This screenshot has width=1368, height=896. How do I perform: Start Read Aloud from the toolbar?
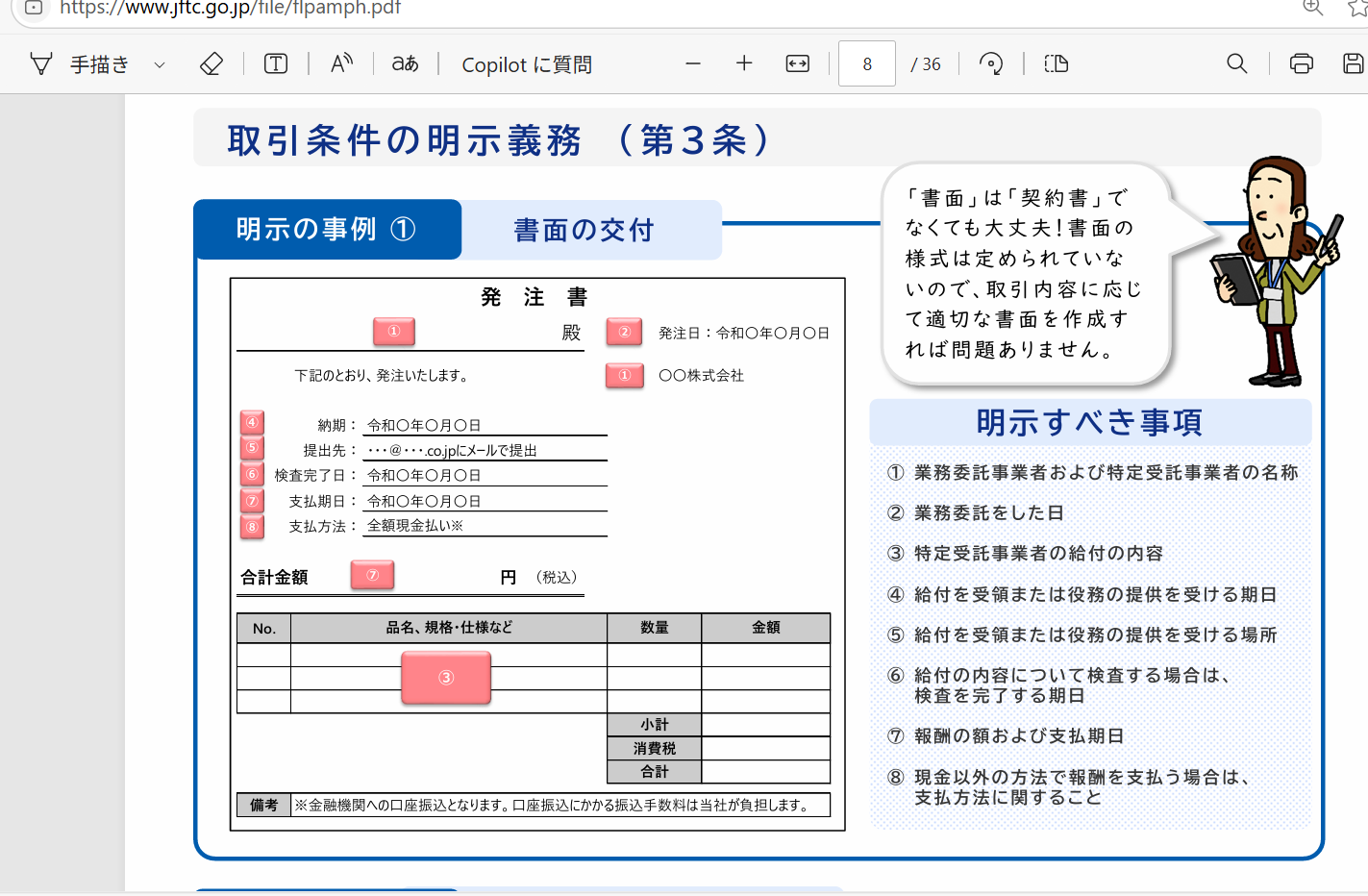coord(341,64)
